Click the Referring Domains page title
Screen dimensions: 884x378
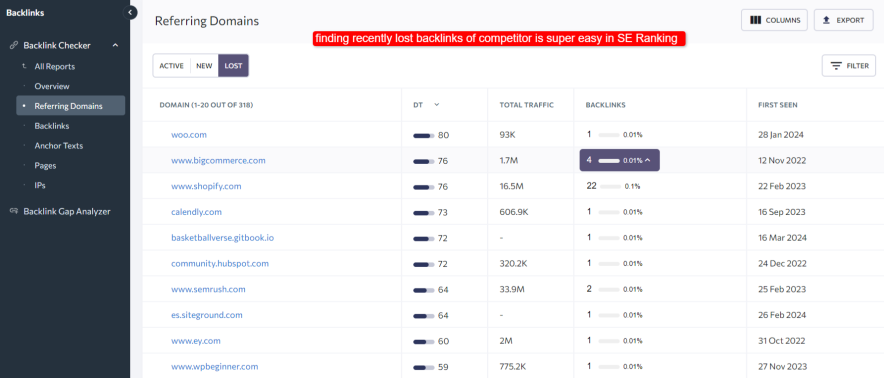pyautogui.click(x=207, y=21)
